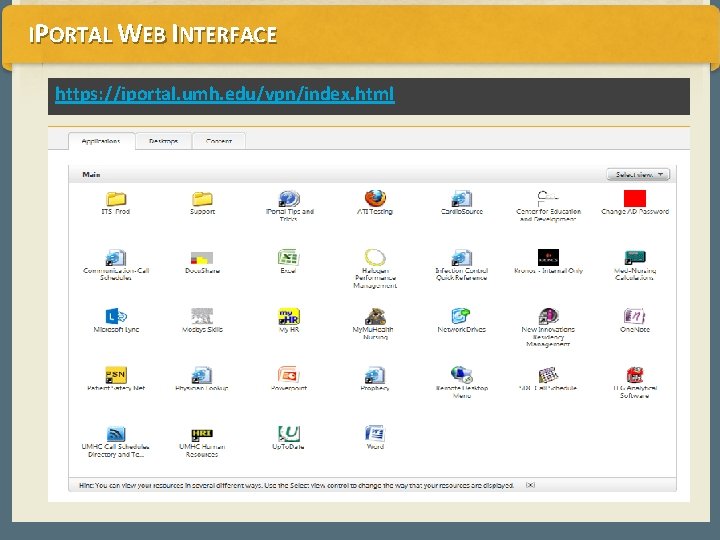Open the ITS Prod folder
720x540 pixels.
(x=116, y=199)
